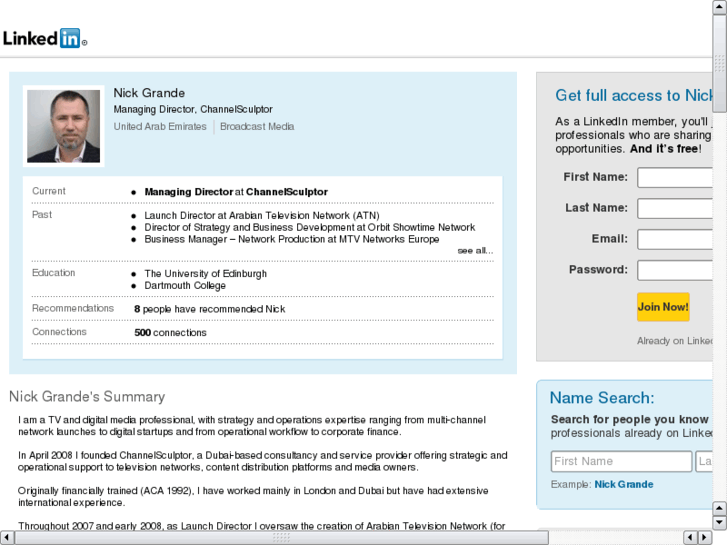This screenshot has height=545, width=727.
Task: Click the horizontal scrollbar thumb
Action: click(x=281, y=538)
